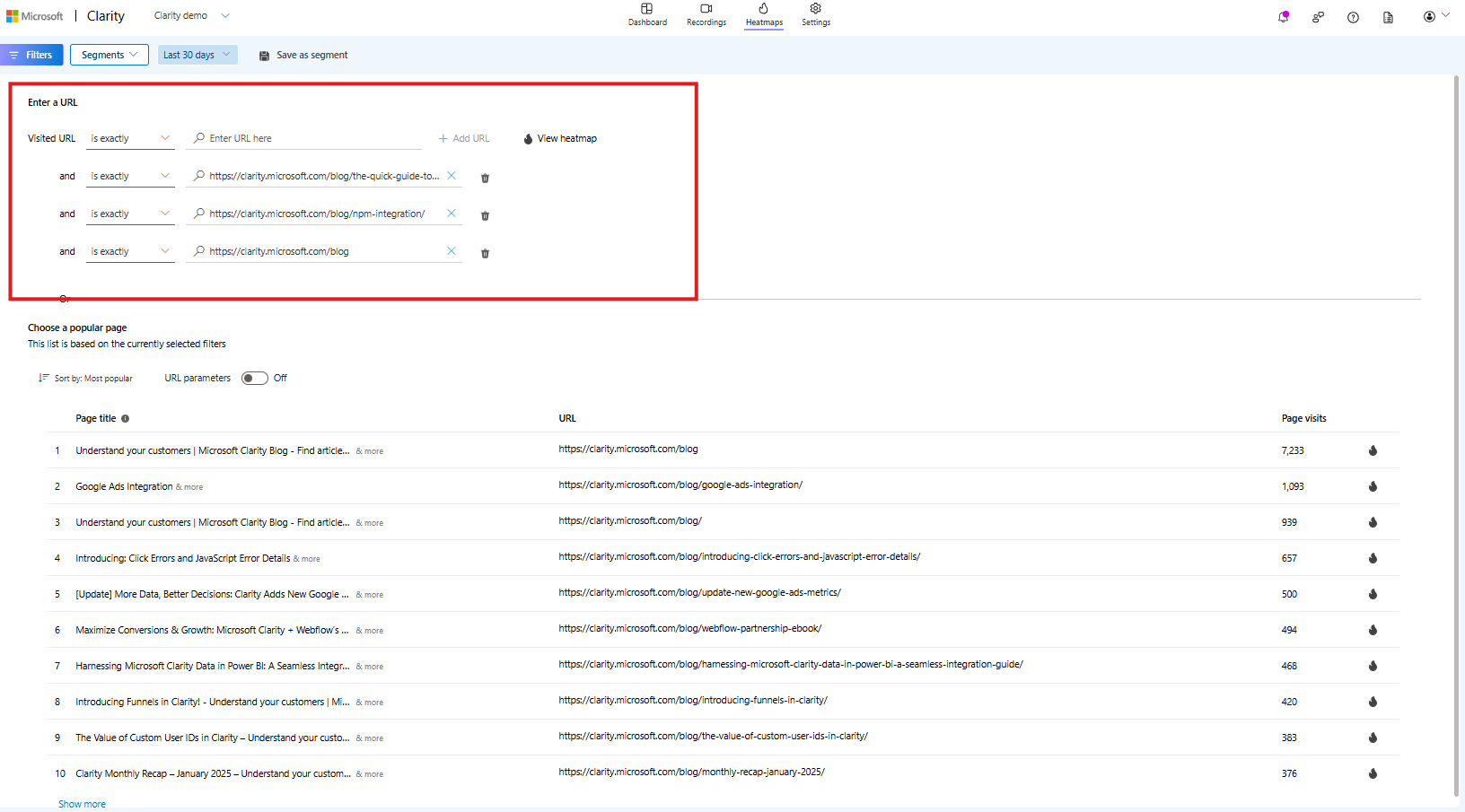The image size is (1465, 812).
Task: Go to the Dashboard tab
Action: click(x=647, y=15)
